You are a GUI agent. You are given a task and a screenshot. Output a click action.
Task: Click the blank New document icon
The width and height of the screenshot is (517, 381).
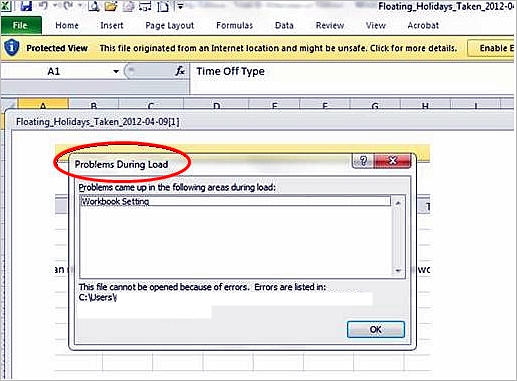(162, 6)
